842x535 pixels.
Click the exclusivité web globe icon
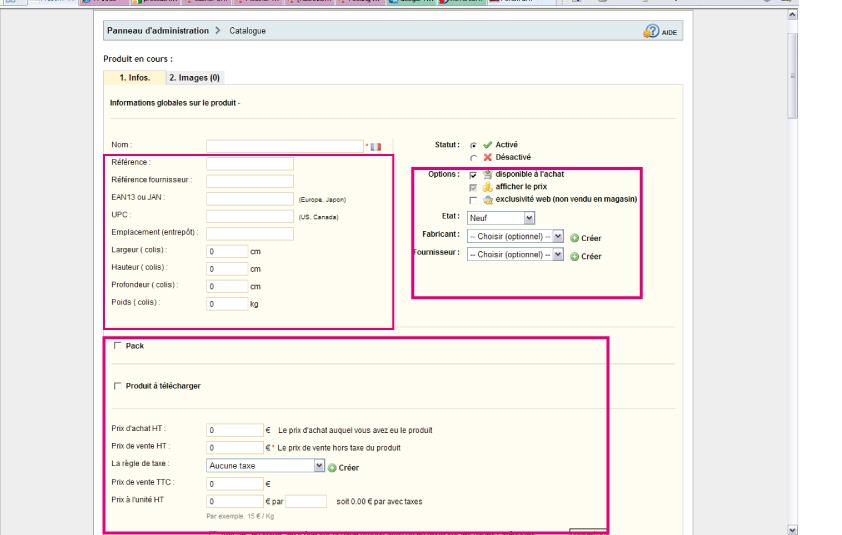click(x=487, y=200)
